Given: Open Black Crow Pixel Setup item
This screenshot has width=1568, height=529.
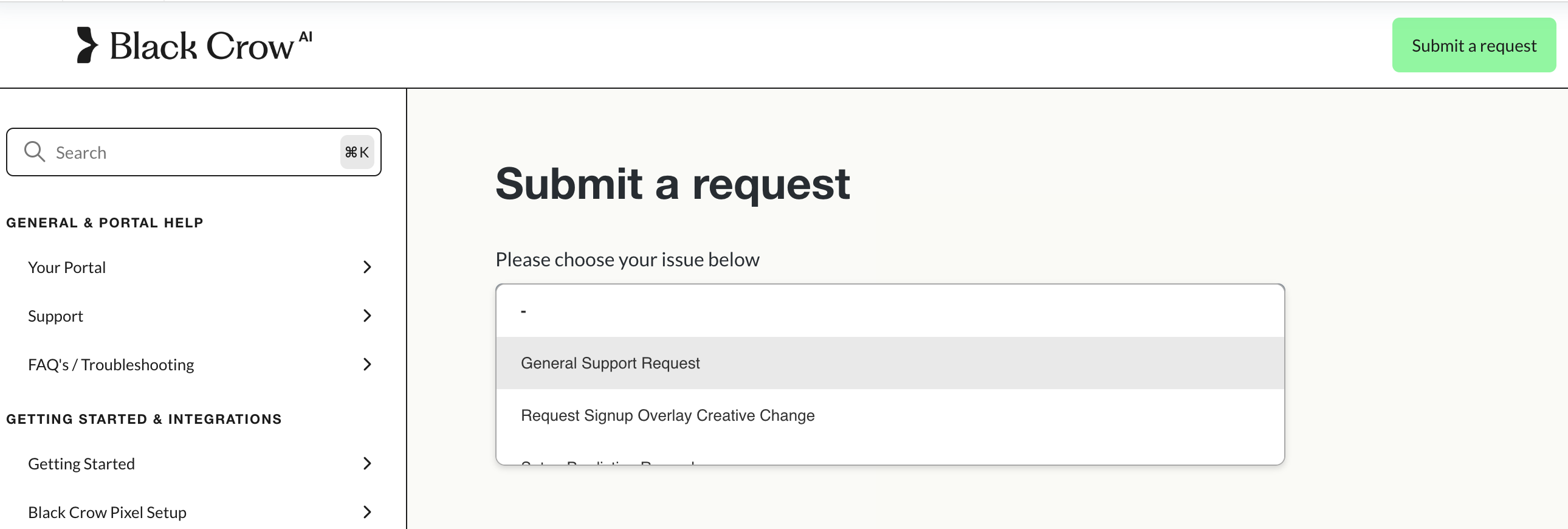Looking at the screenshot, I should pos(107,513).
